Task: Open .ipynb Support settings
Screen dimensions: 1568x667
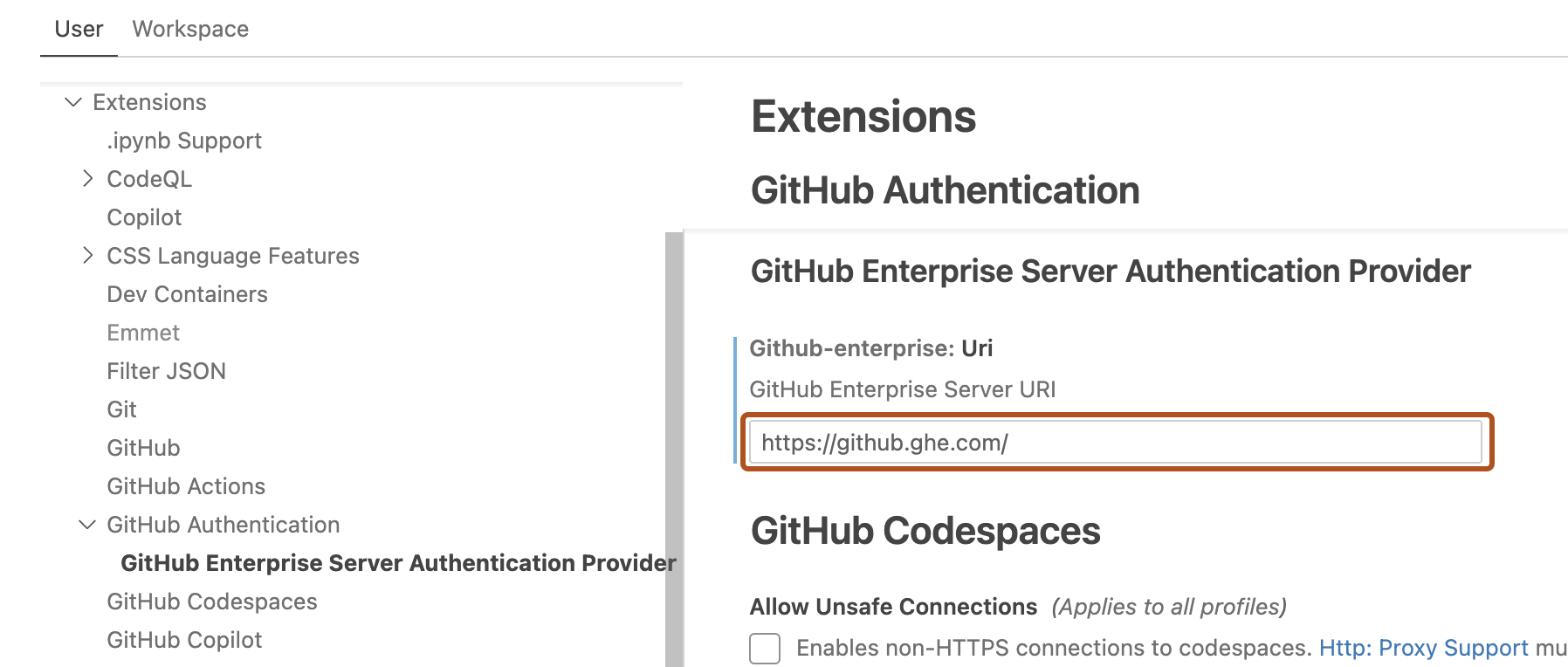Action: [x=184, y=141]
